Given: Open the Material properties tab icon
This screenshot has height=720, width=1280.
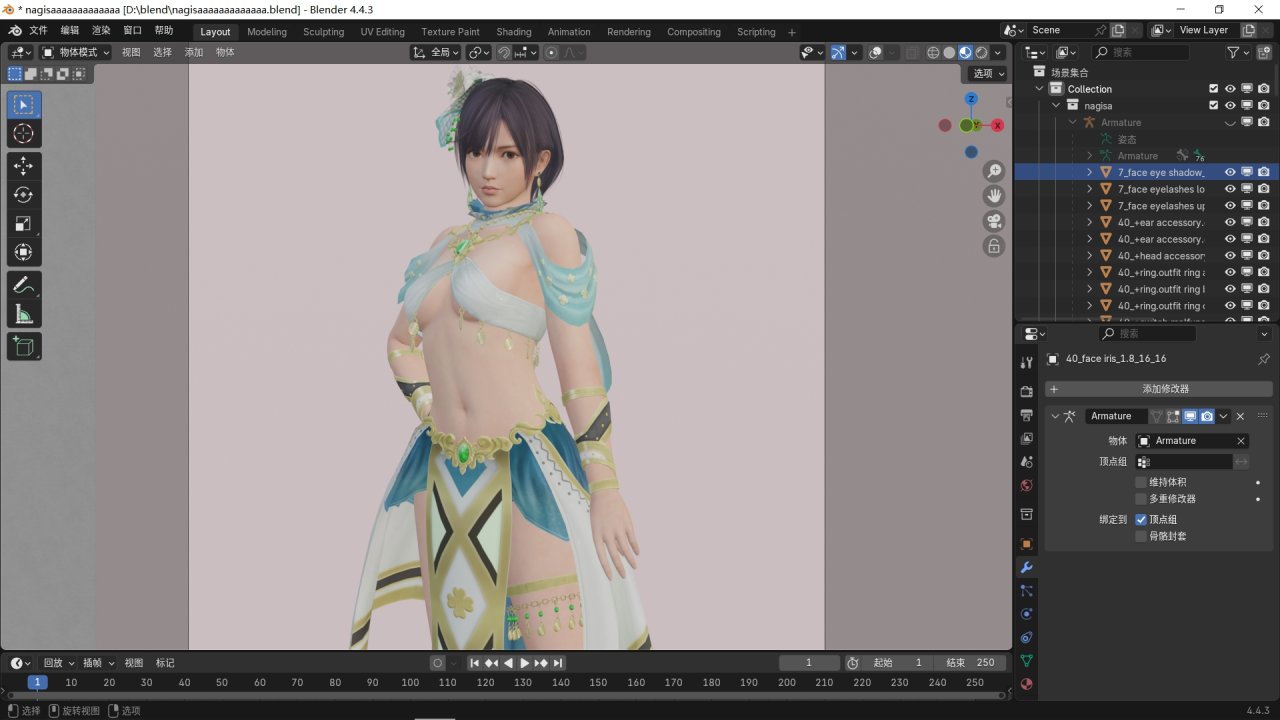Looking at the screenshot, I should point(1026,685).
